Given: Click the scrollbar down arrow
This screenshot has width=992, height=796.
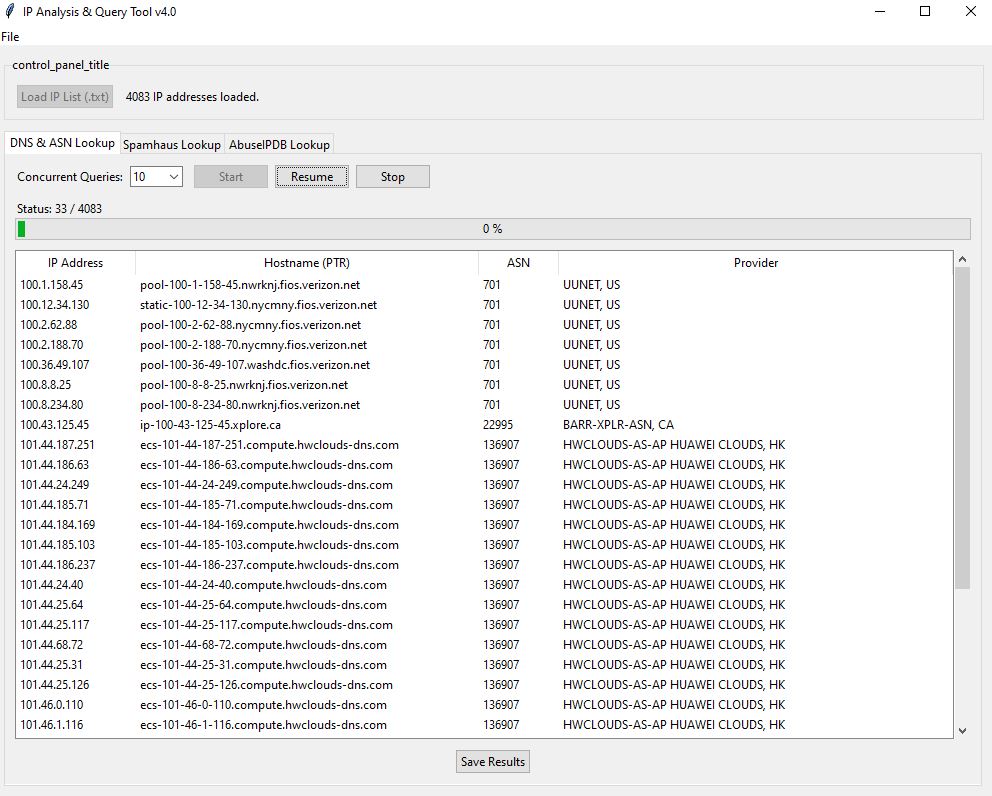Looking at the screenshot, I should coord(962,731).
